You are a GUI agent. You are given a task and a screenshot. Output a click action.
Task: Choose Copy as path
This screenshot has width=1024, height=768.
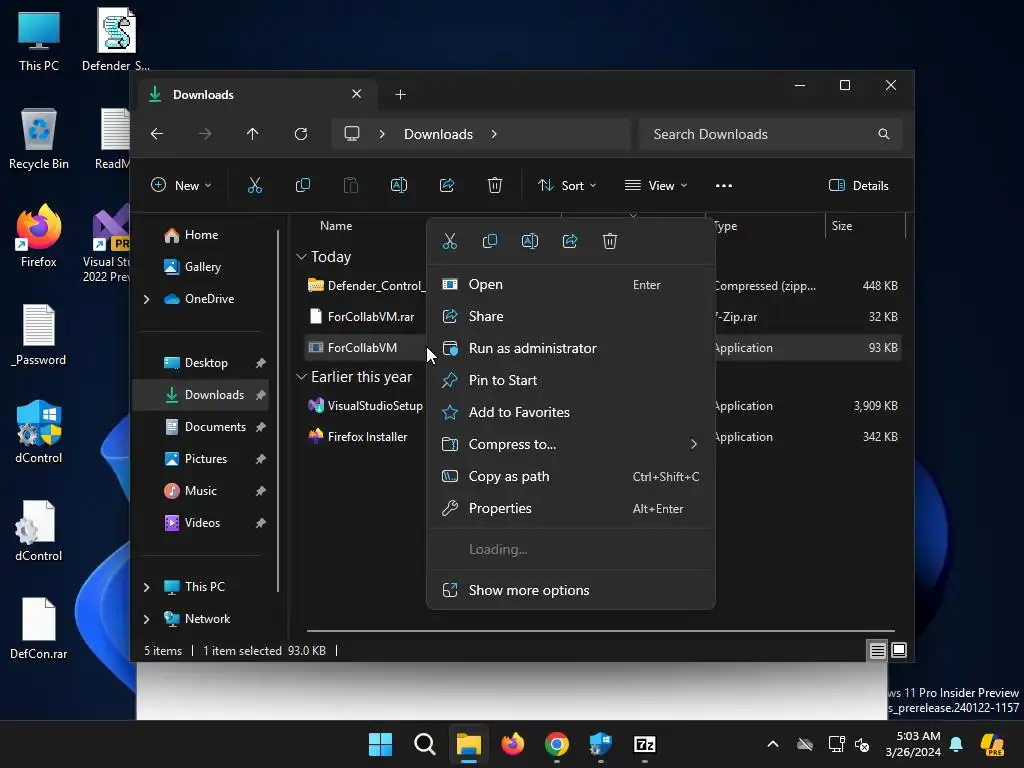pos(570,476)
